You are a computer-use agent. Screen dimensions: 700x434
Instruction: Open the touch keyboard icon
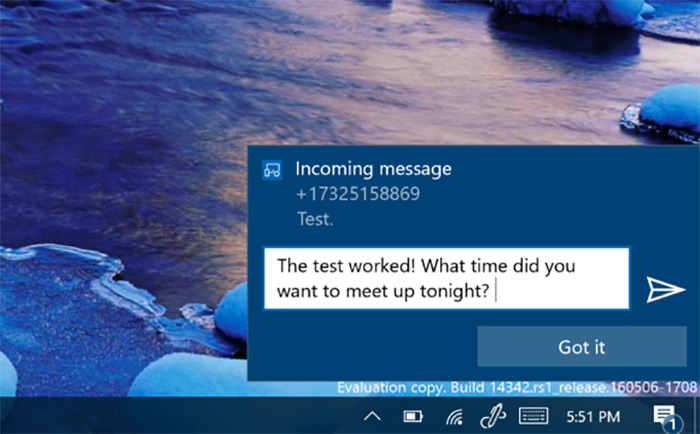click(532, 416)
